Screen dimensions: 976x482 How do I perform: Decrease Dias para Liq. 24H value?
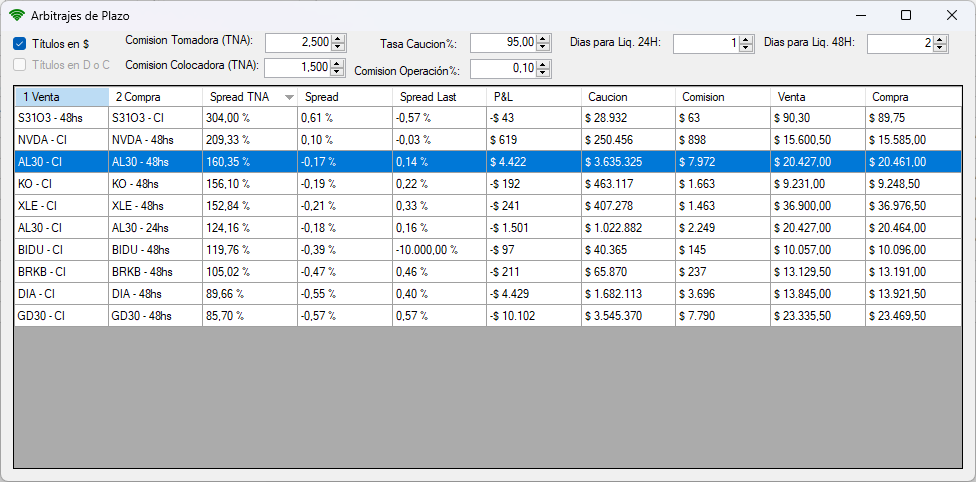pos(746,47)
